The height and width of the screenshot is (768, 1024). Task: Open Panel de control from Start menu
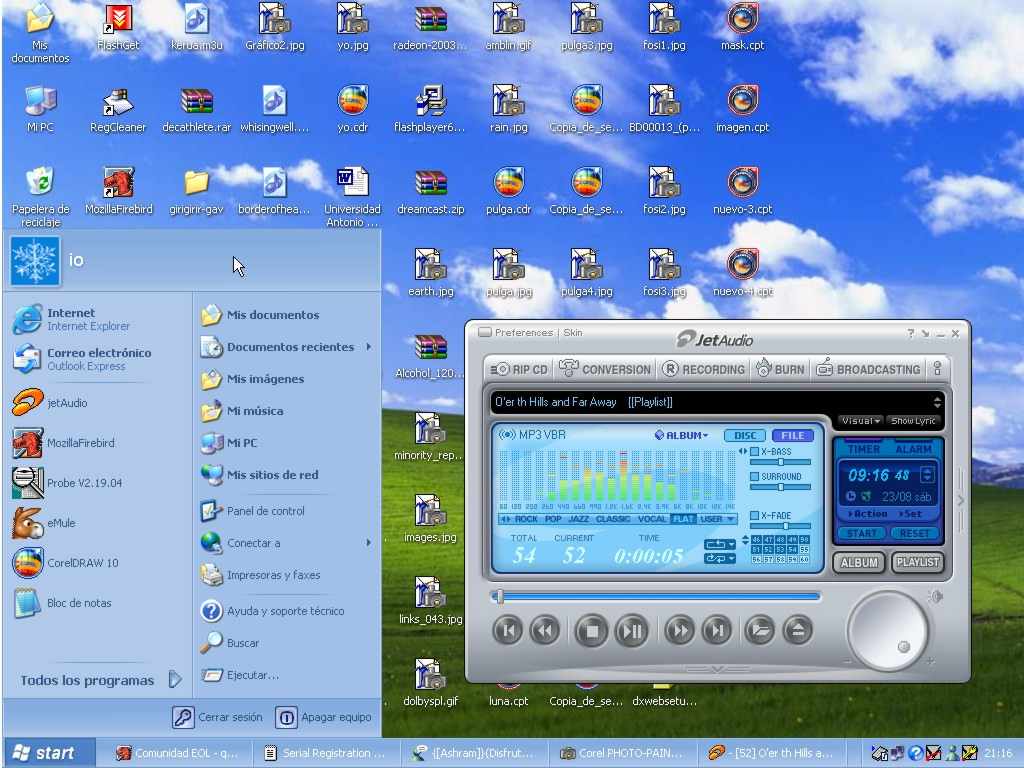[265, 511]
